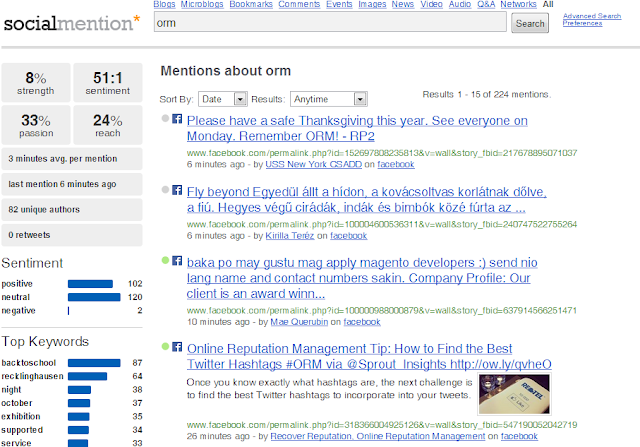
Task: Click the positive sentiment bar
Action: pyautogui.click(x=90, y=284)
